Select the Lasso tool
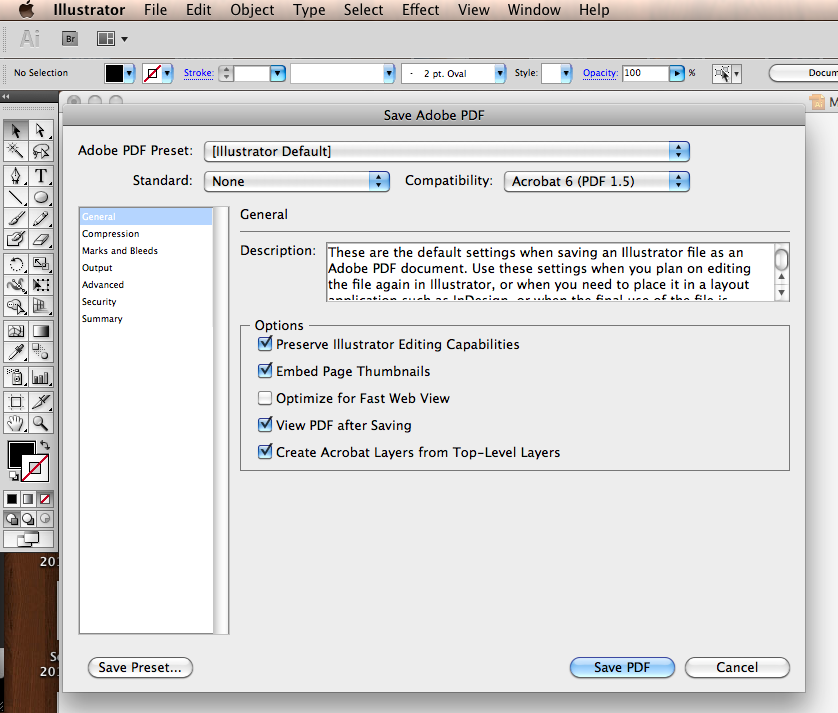 (x=41, y=151)
